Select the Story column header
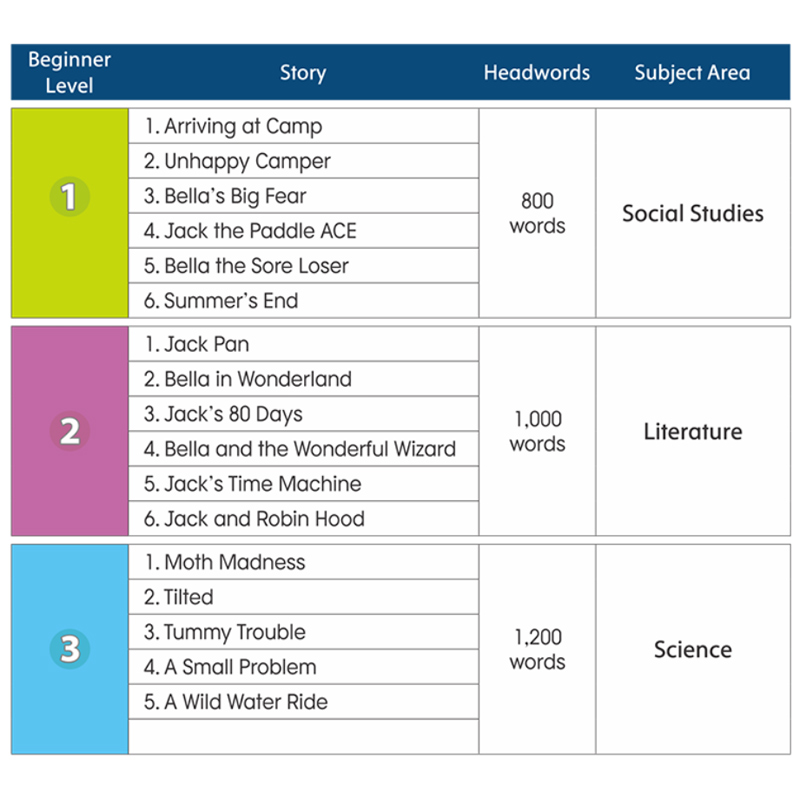Viewport: 800px width, 800px height. (x=303, y=72)
